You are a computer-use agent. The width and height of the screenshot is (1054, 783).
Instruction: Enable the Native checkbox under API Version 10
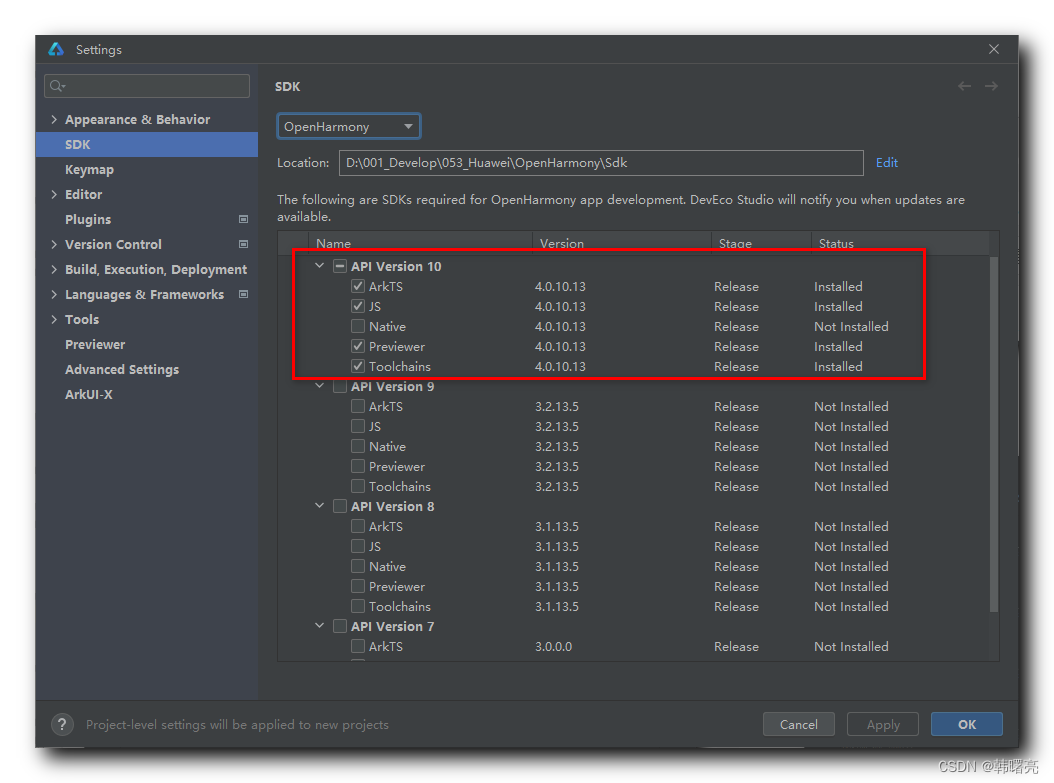coord(358,326)
